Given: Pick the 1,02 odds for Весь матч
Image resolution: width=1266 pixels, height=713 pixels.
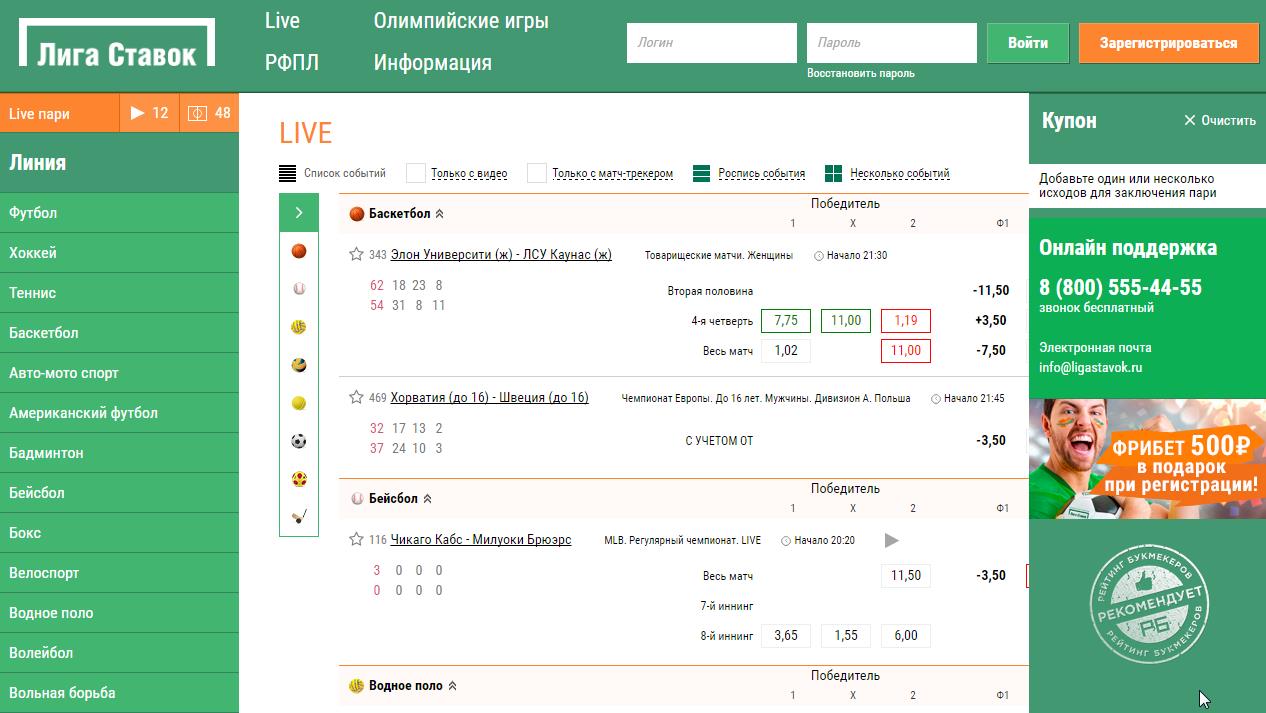Looking at the screenshot, I should 786,351.
